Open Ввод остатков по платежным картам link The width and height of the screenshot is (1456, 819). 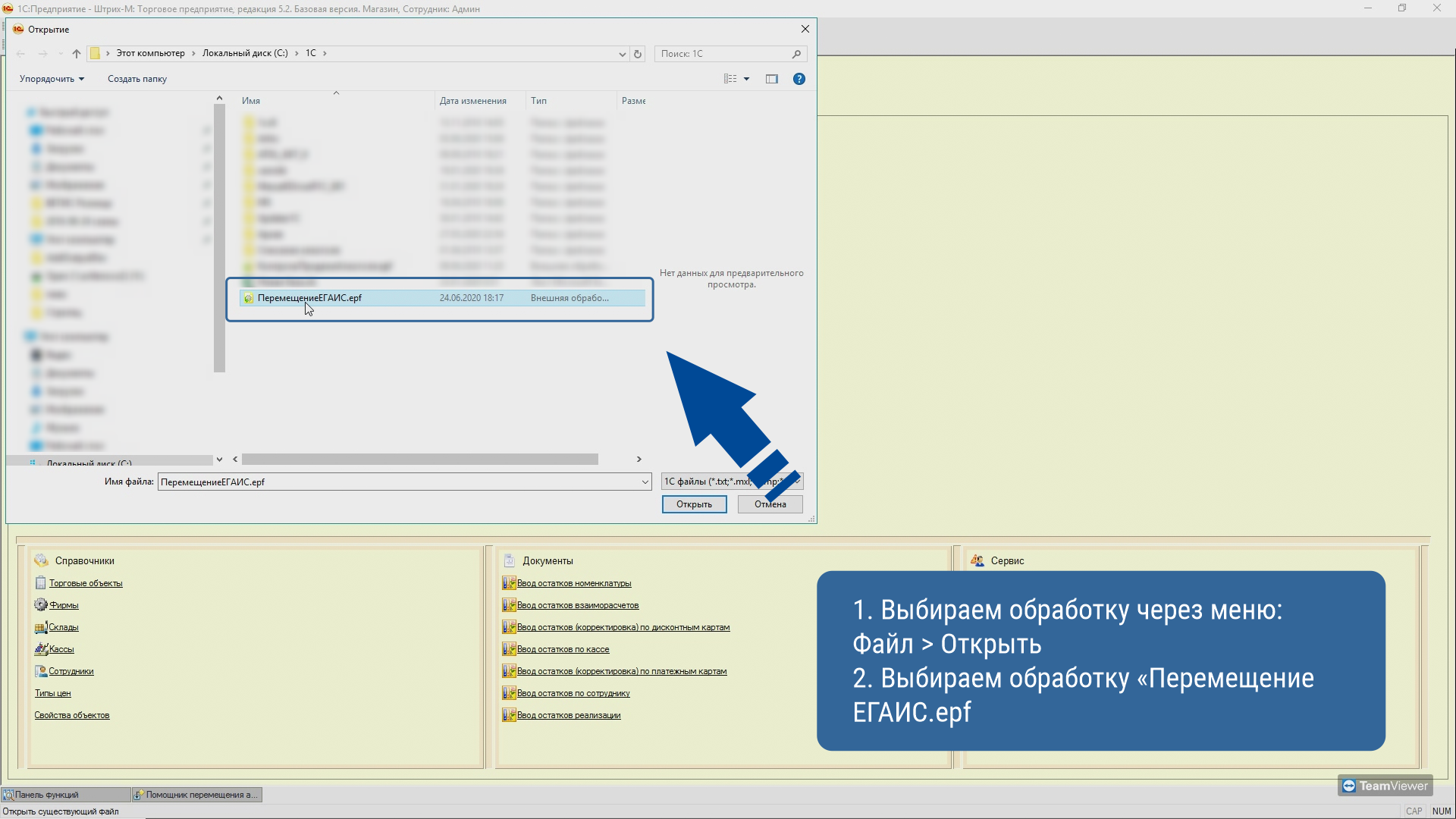click(622, 672)
